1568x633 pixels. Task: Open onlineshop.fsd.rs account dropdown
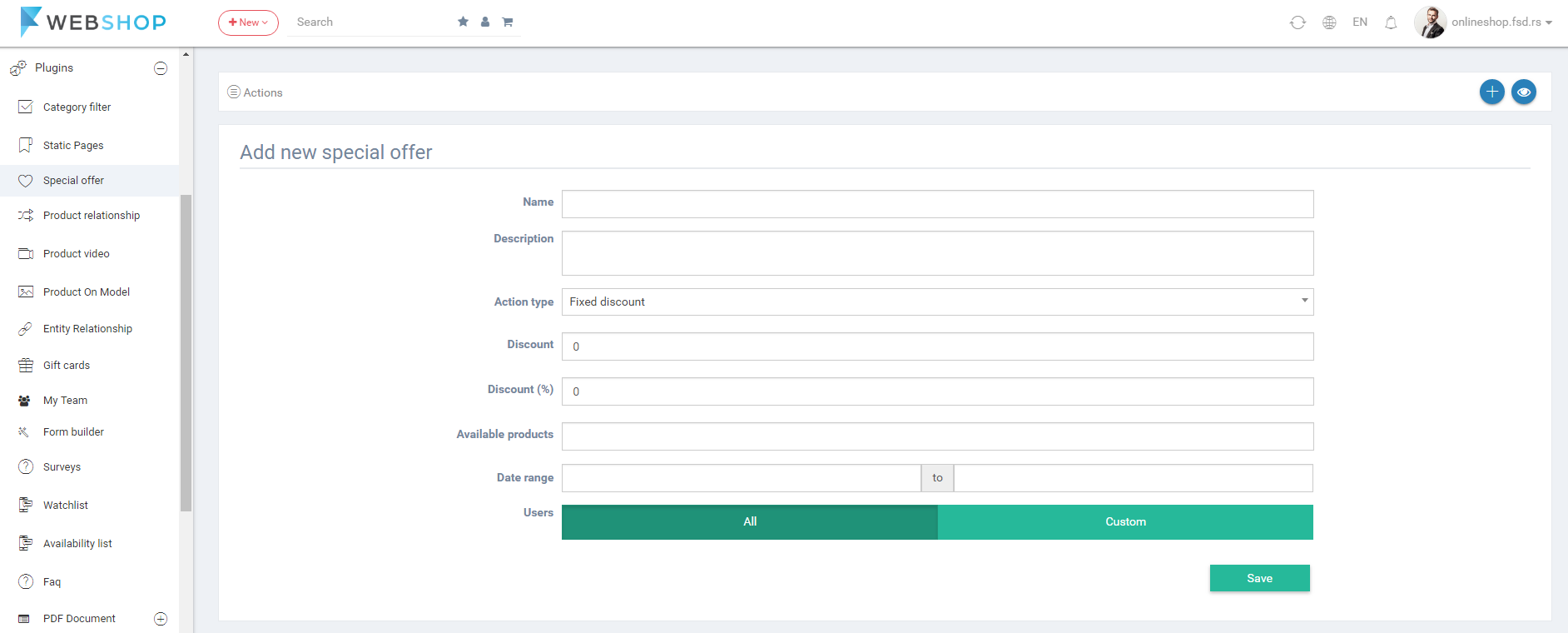[x=1501, y=22]
